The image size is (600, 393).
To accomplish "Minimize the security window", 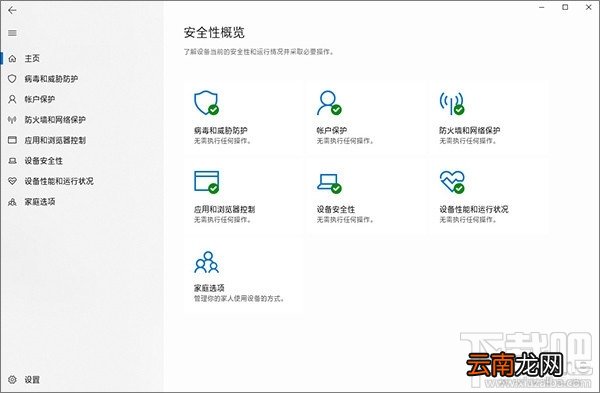I will pyautogui.click(x=541, y=7).
